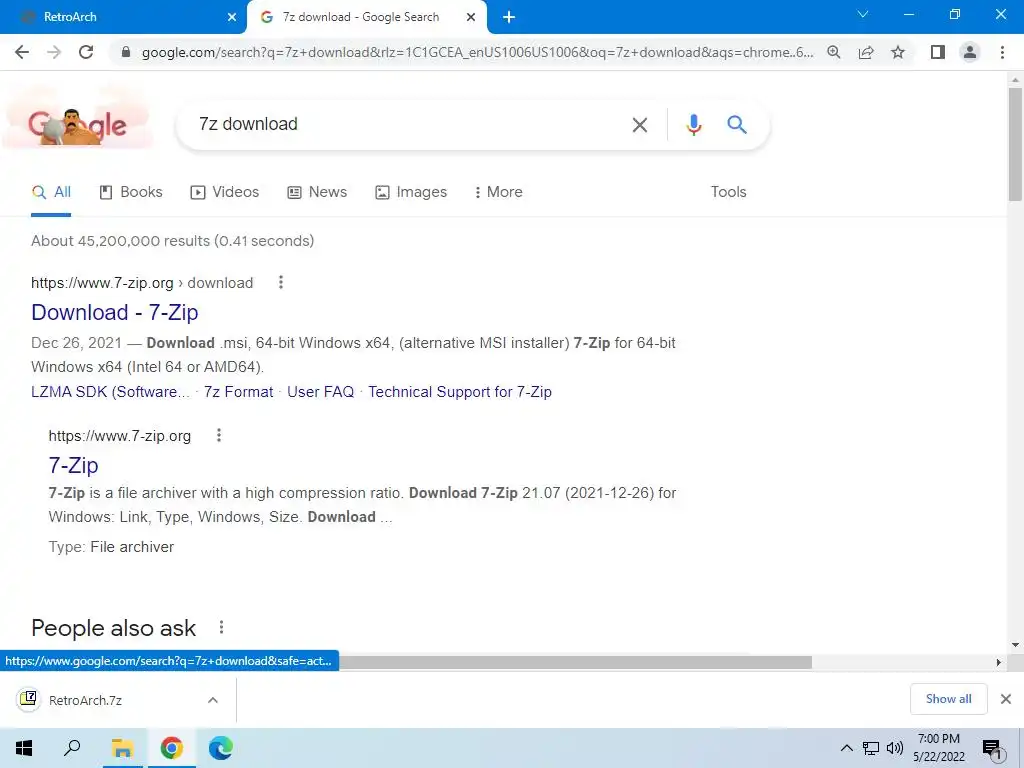Open File Explorer from taskbar

point(122,748)
